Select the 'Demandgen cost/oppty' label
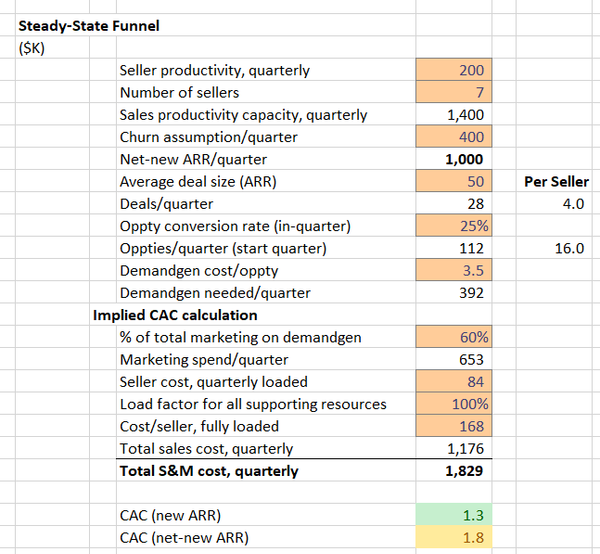 click(x=199, y=270)
